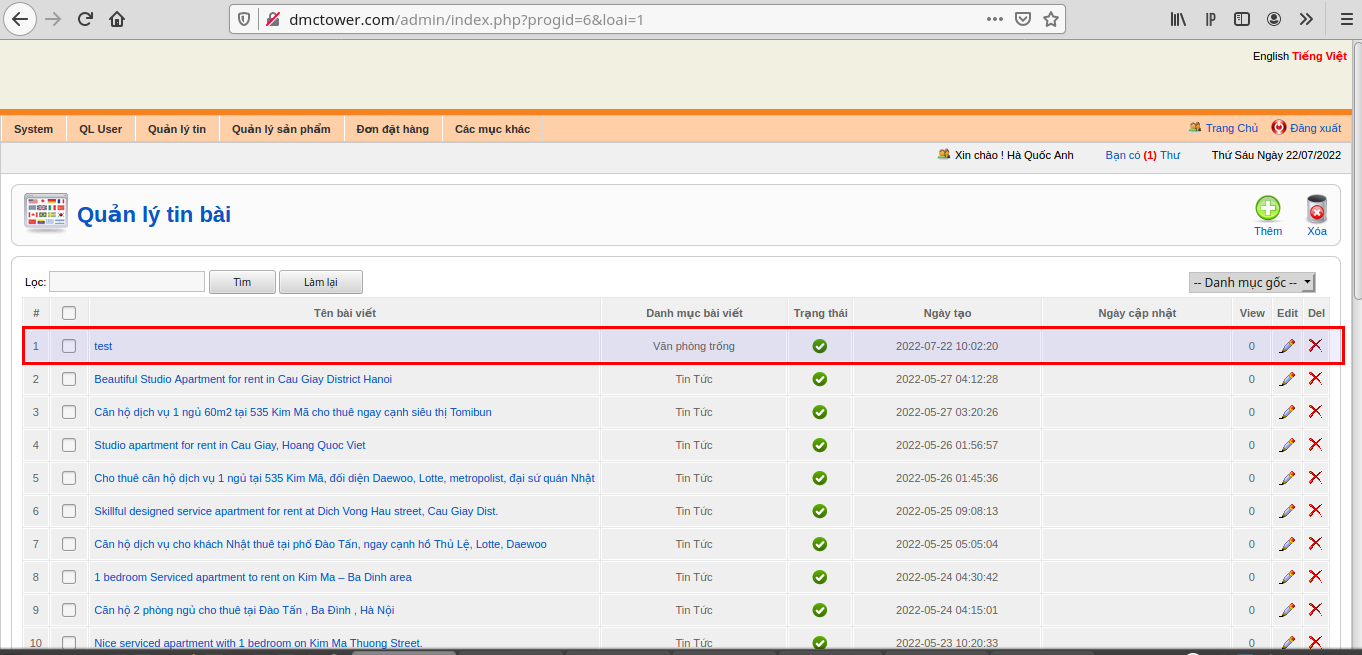Check the checkbox in row 8
The width and height of the screenshot is (1362, 655).
pos(69,577)
